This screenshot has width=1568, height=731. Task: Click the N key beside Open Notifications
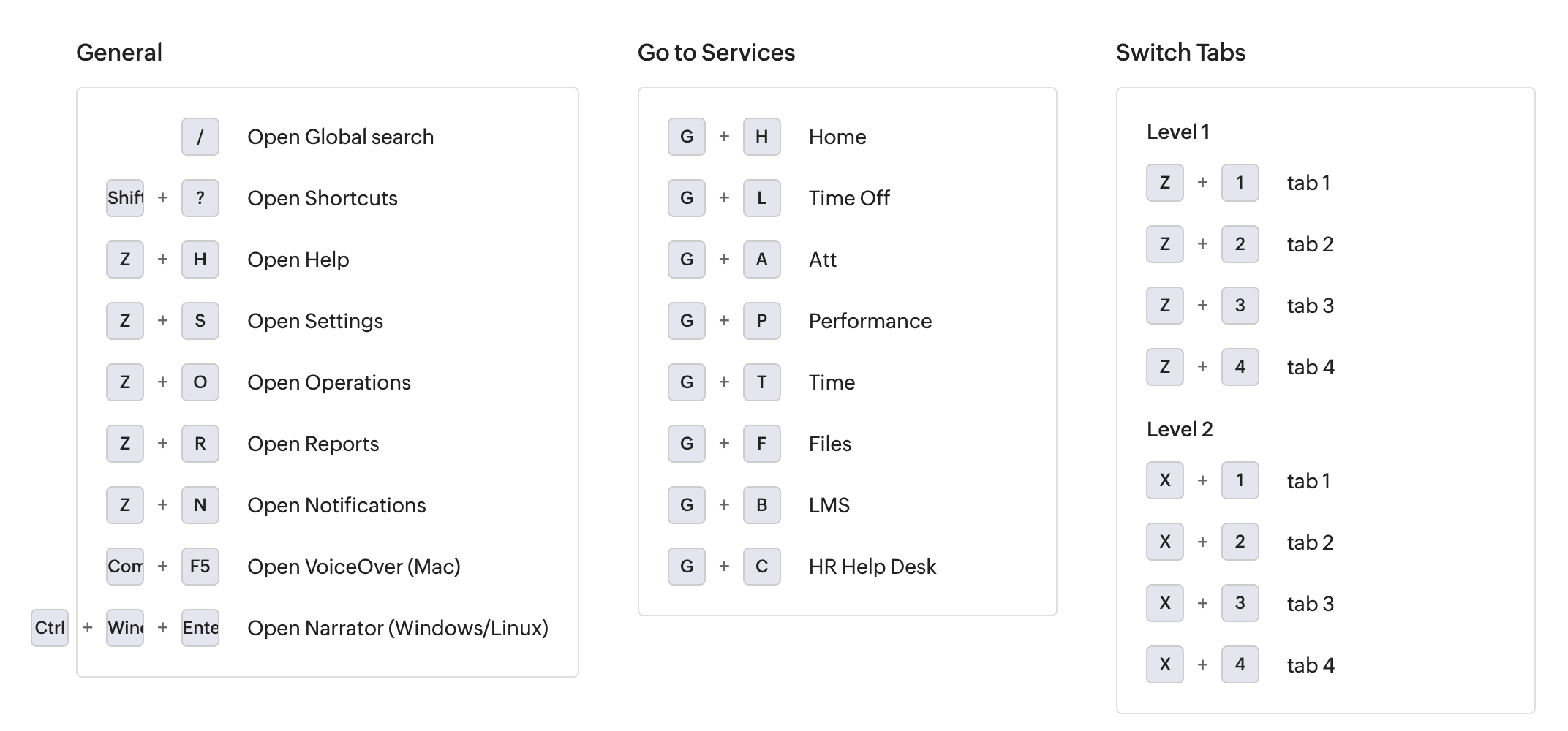(x=200, y=505)
